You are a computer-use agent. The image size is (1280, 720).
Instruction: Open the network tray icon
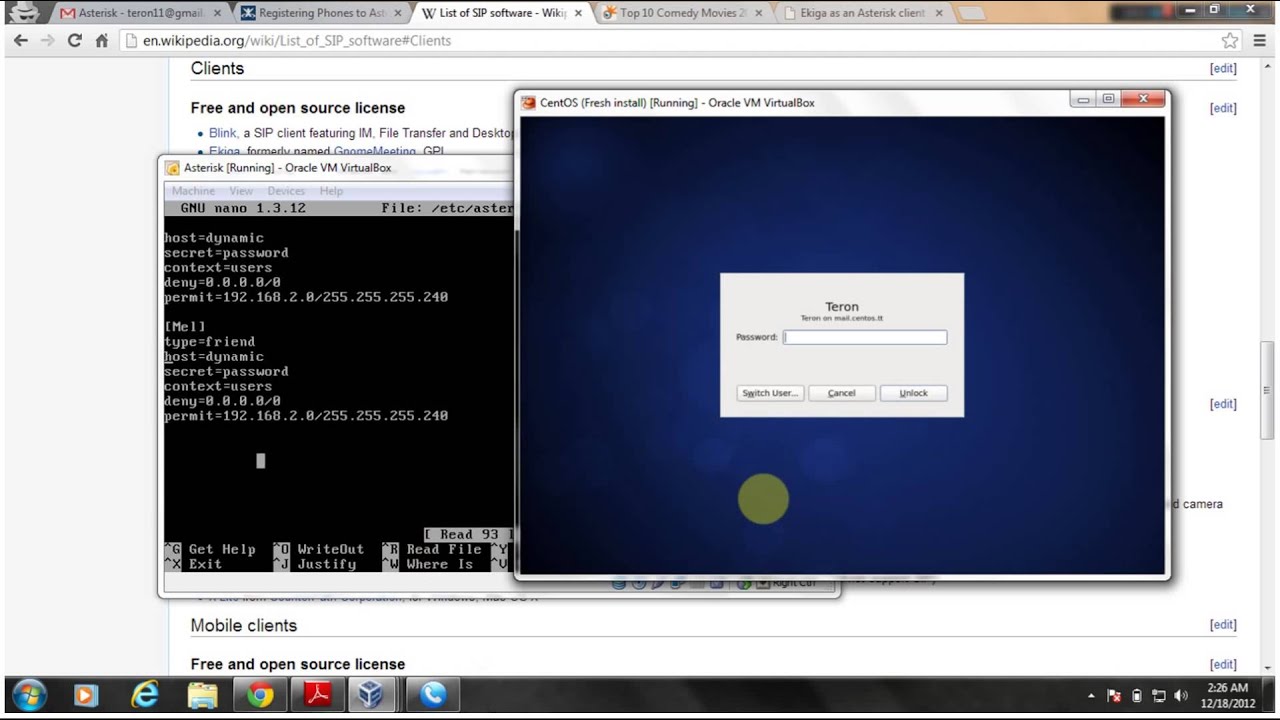[x=1160, y=696]
